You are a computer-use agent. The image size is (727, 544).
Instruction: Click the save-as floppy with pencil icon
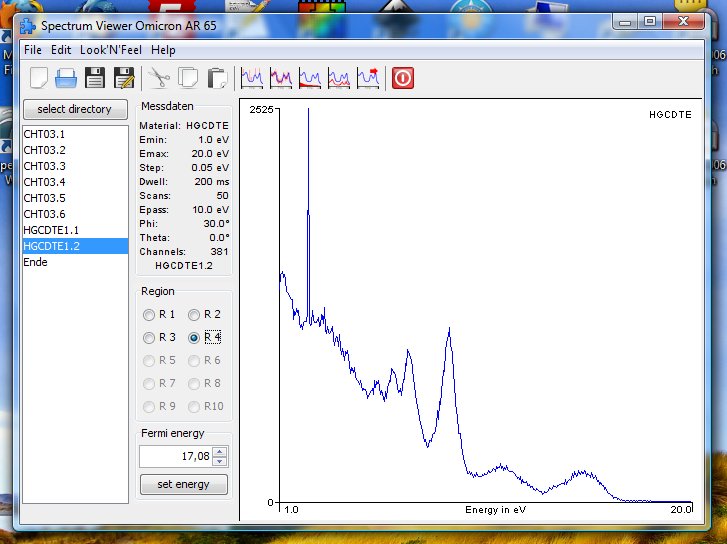tap(124, 77)
